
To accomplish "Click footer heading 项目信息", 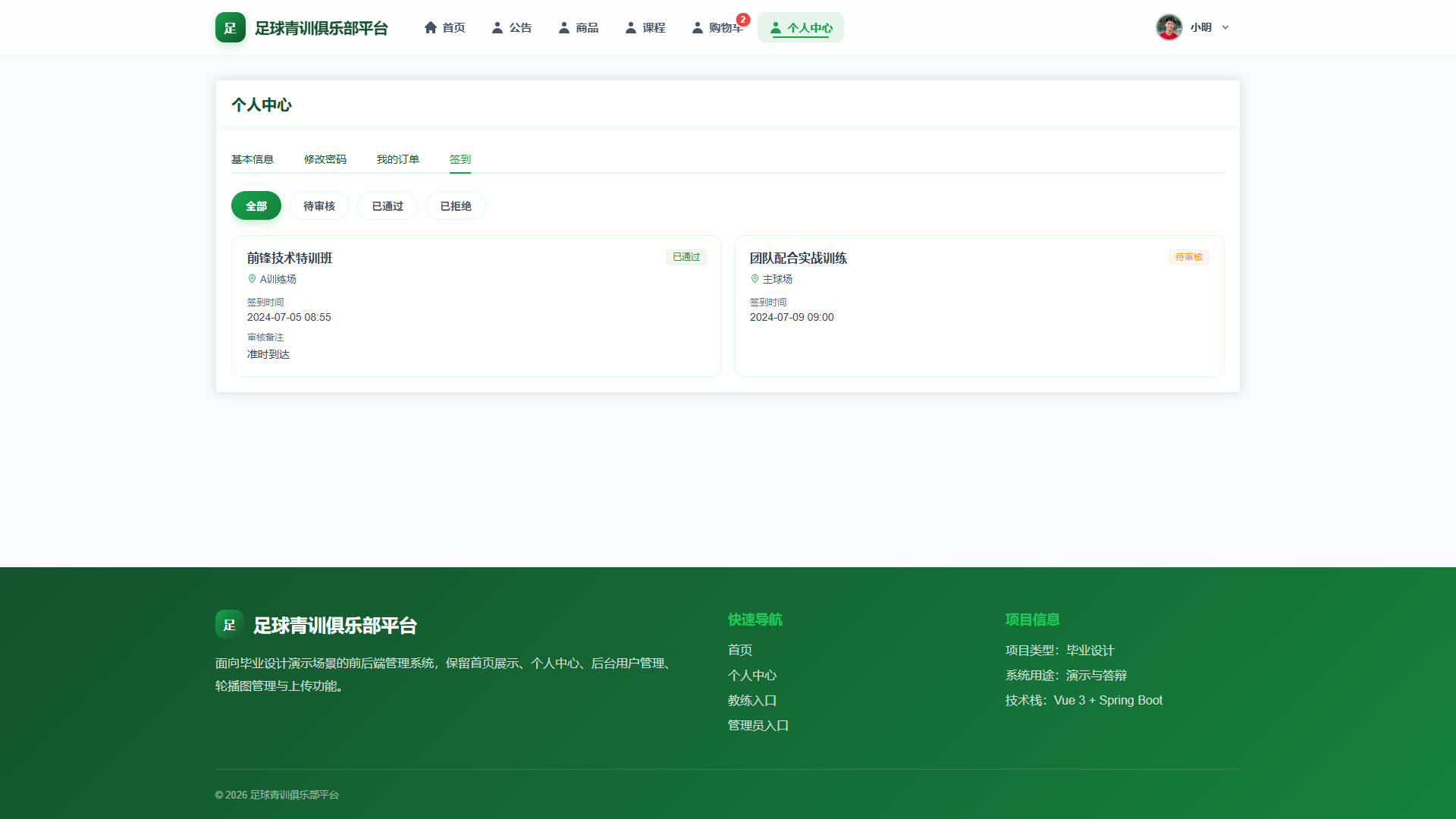I will click(x=1033, y=620).
